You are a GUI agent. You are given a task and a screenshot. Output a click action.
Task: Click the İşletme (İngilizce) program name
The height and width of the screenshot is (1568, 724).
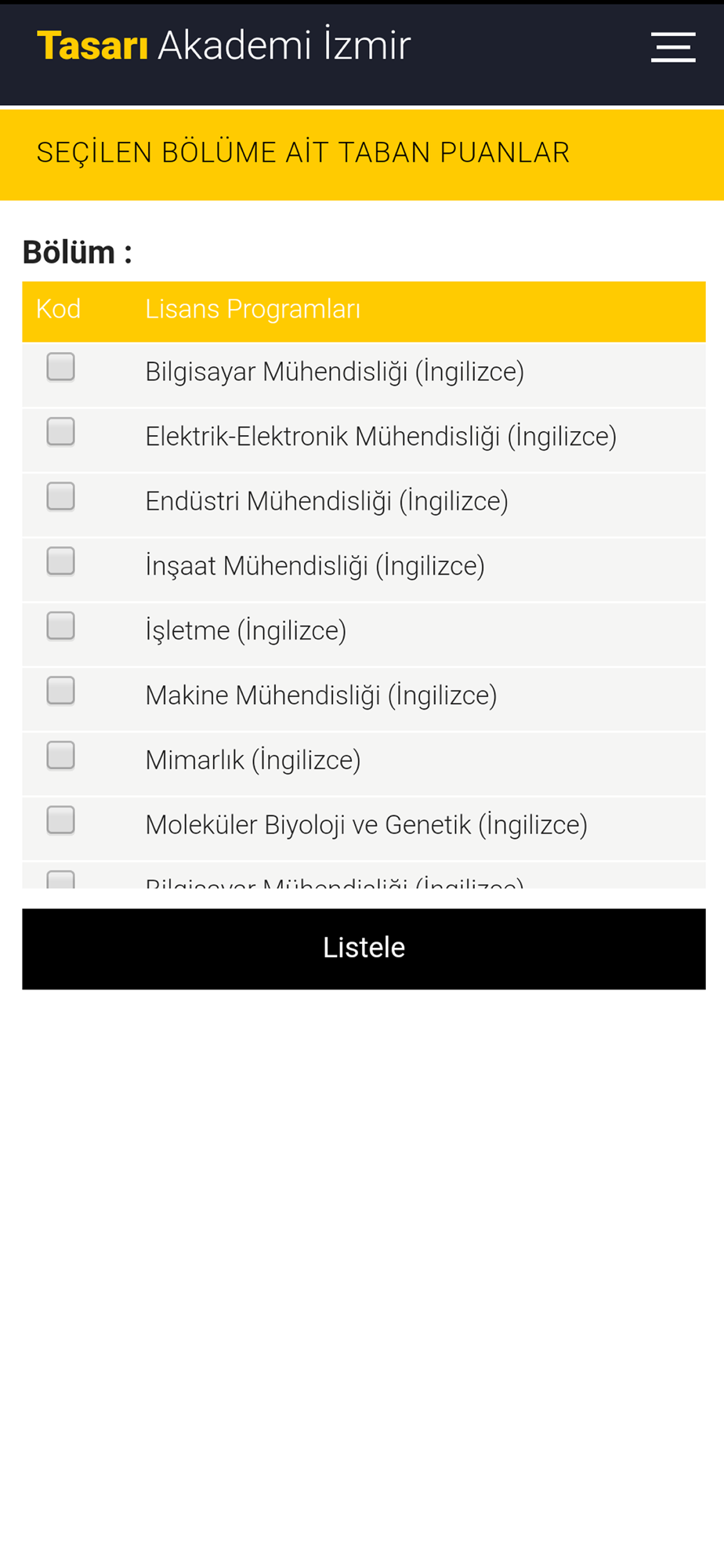[245, 631]
